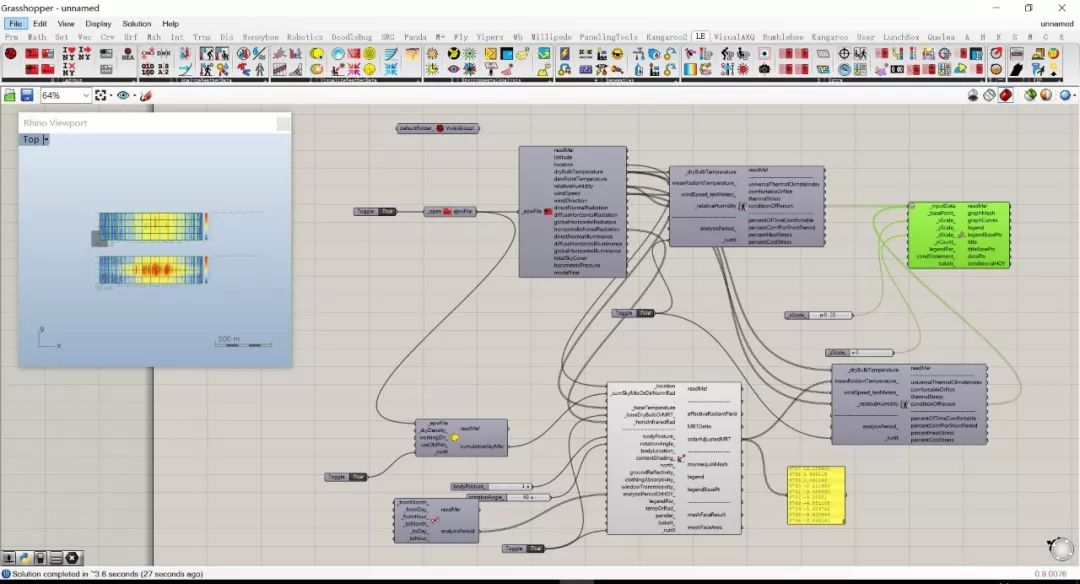Click the red Ladybug icon in the ribbon
Image resolution: width=1080 pixels, height=584 pixels.
click(x=10, y=53)
